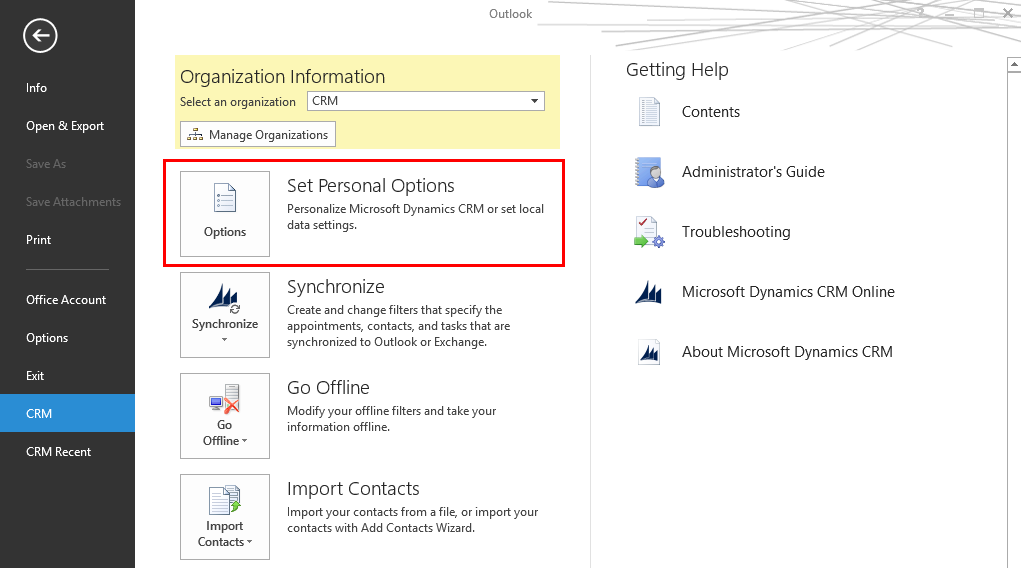The height and width of the screenshot is (568, 1021).
Task: Click the back arrow circle icon
Action: click(x=40, y=36)
